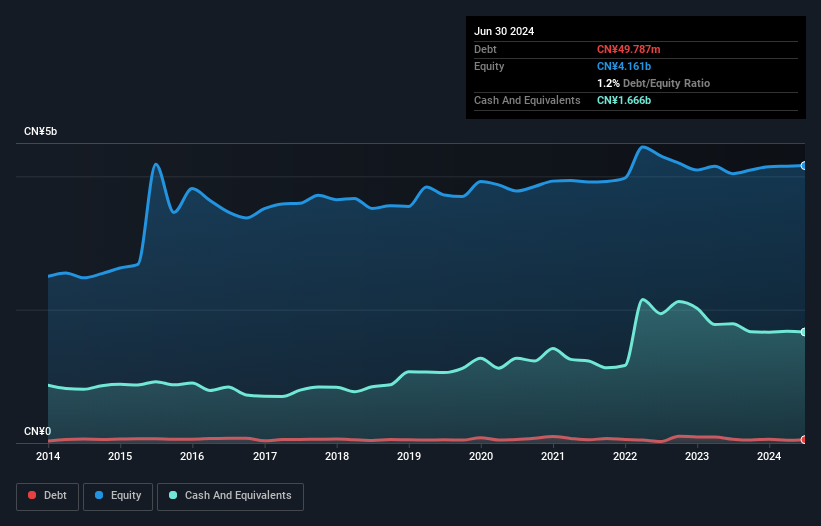Click the Jun 30 2024 tooltip date
This screenshot has width=821, height=526.
tap(504, 31)
